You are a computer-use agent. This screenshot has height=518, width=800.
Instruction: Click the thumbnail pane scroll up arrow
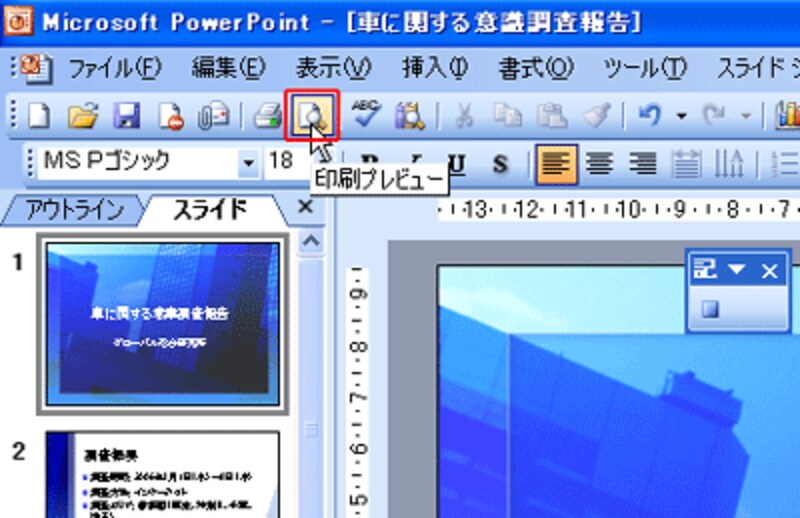tap(311, 240)
